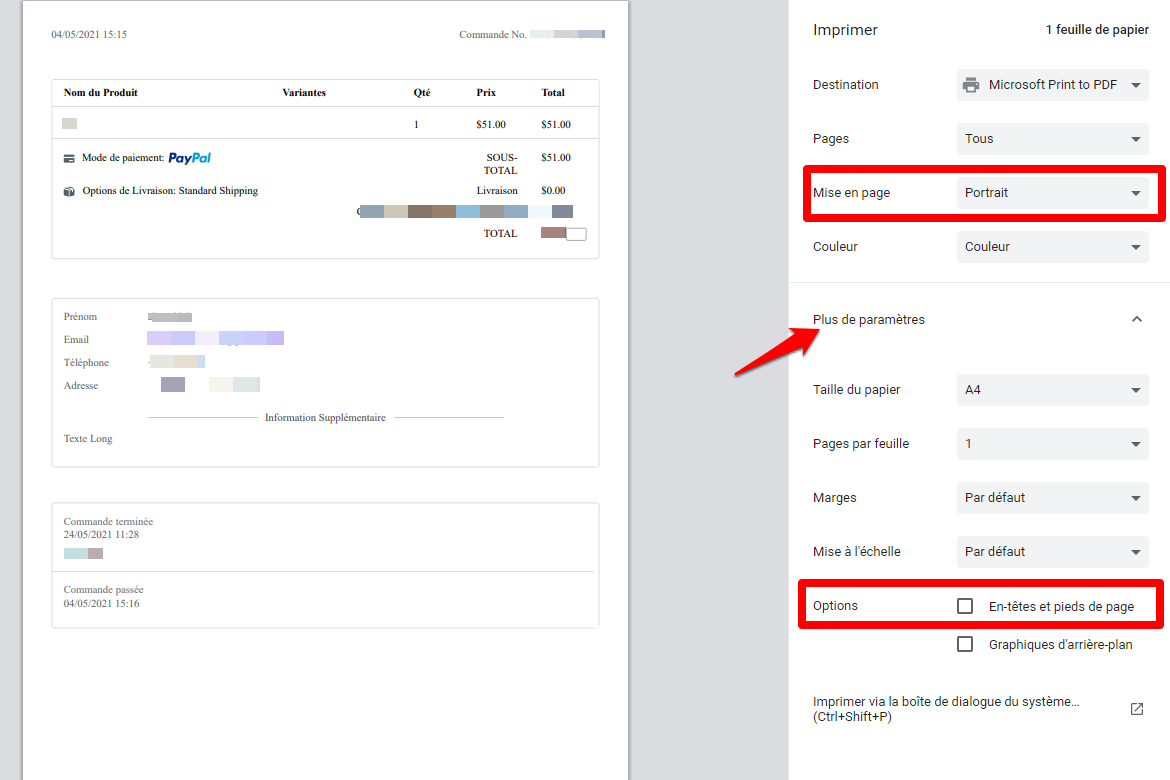
Task: Open the Marges dropdown
Action: click(1052, 497)
